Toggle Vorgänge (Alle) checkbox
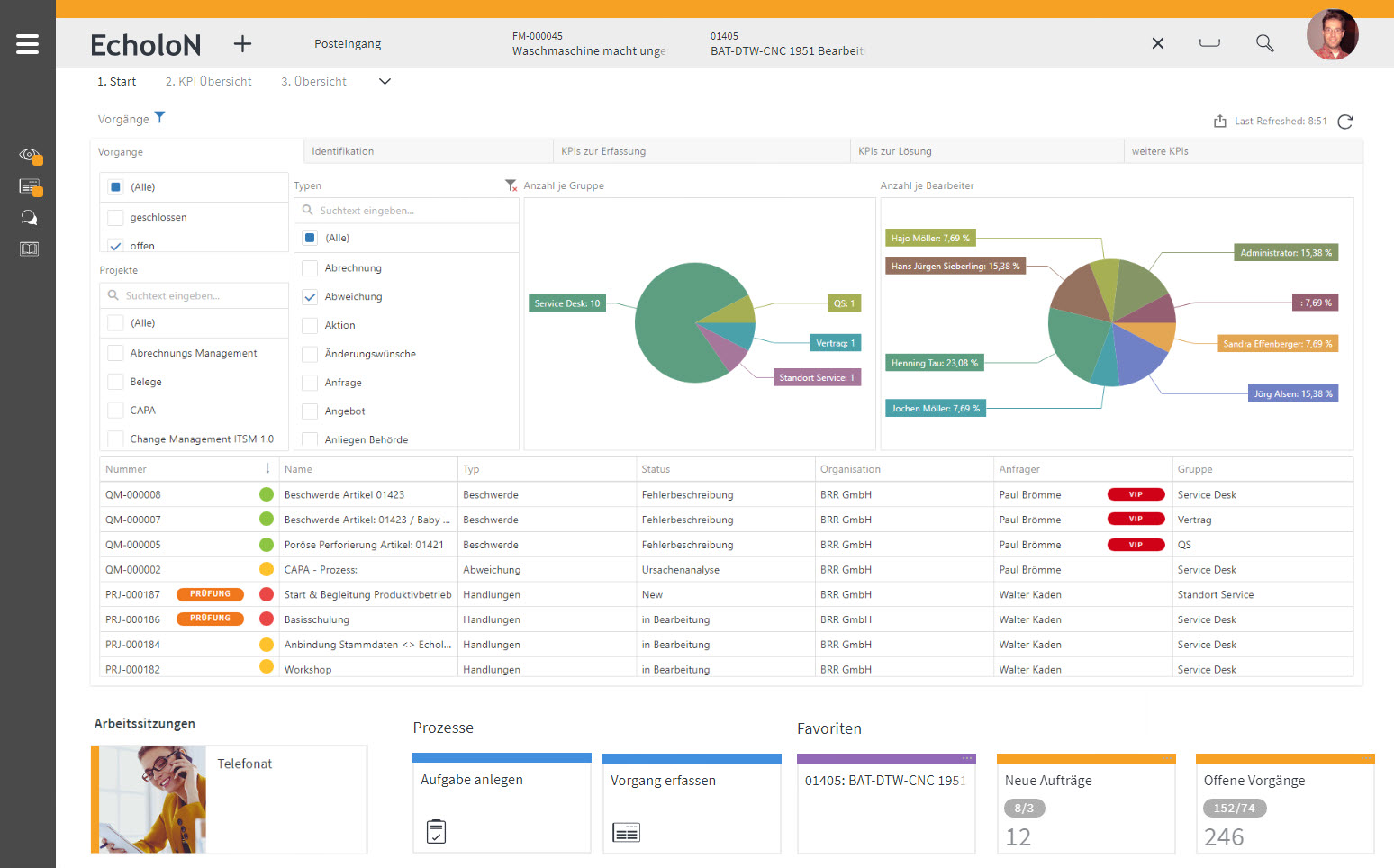The image size is (1394, 868). pos(115,187)
